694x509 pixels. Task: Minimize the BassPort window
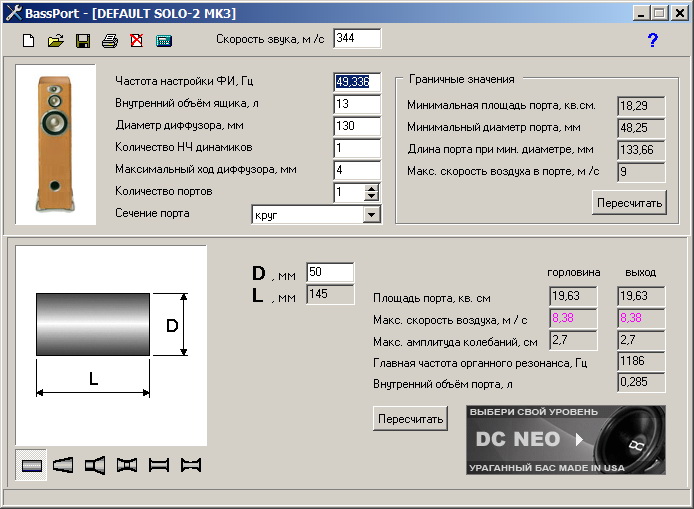click(x=640, y=13)
